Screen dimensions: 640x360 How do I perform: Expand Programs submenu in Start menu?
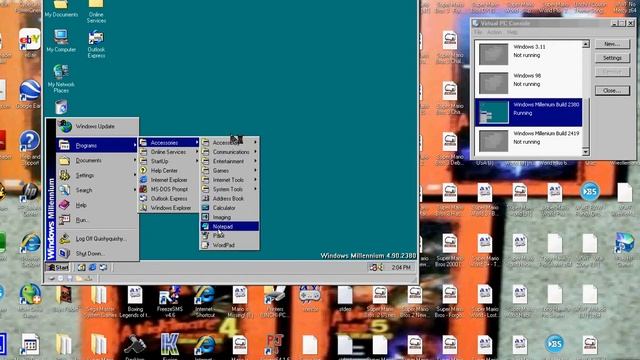click(x=98, y=145)
